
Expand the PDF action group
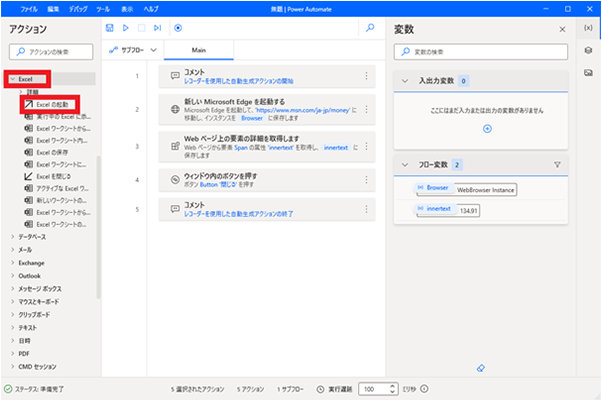[13, 353]
